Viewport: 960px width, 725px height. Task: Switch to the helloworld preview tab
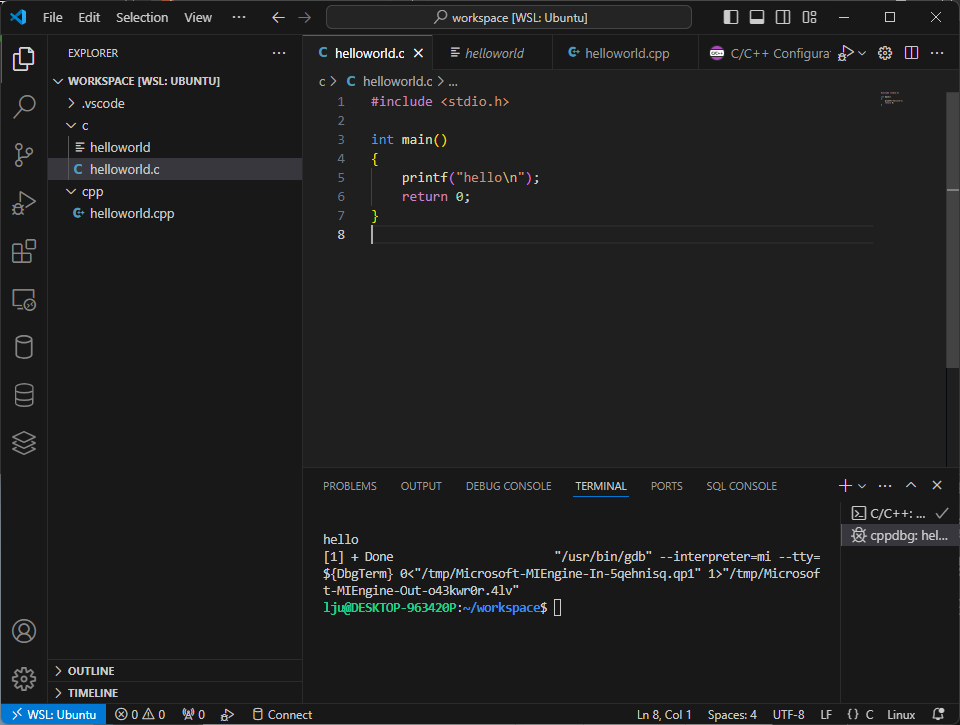tap(492, 53)
